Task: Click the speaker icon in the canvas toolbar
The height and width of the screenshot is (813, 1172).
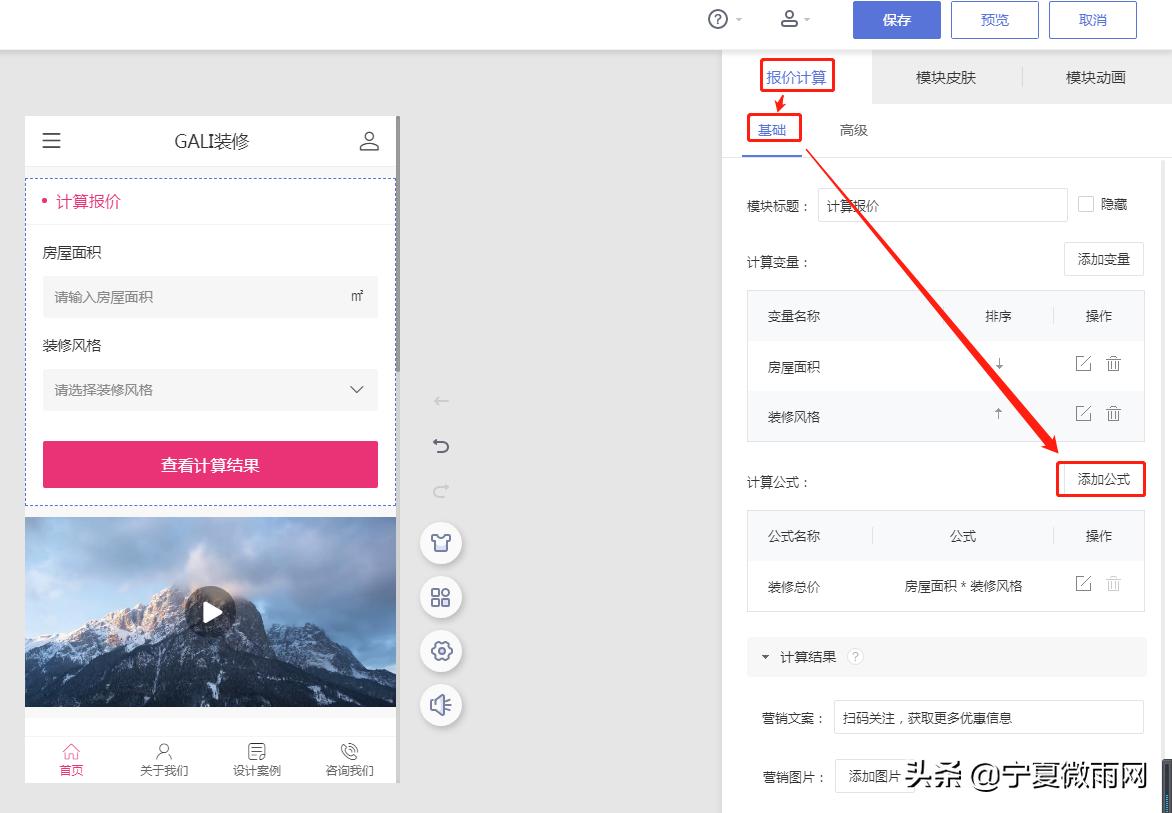Action: pyautogui.click(x=441, y=705)
